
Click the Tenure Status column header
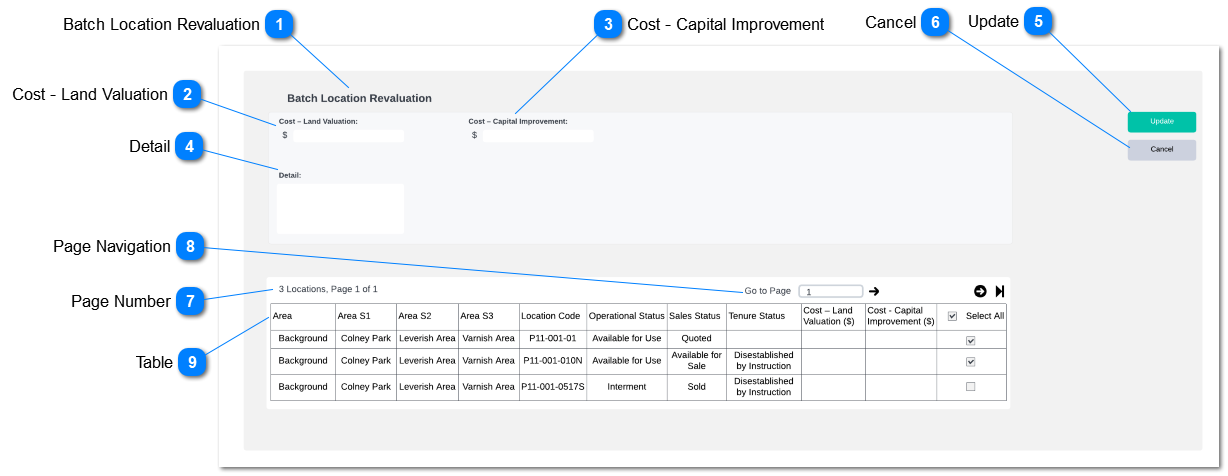(x=764, y=316)
